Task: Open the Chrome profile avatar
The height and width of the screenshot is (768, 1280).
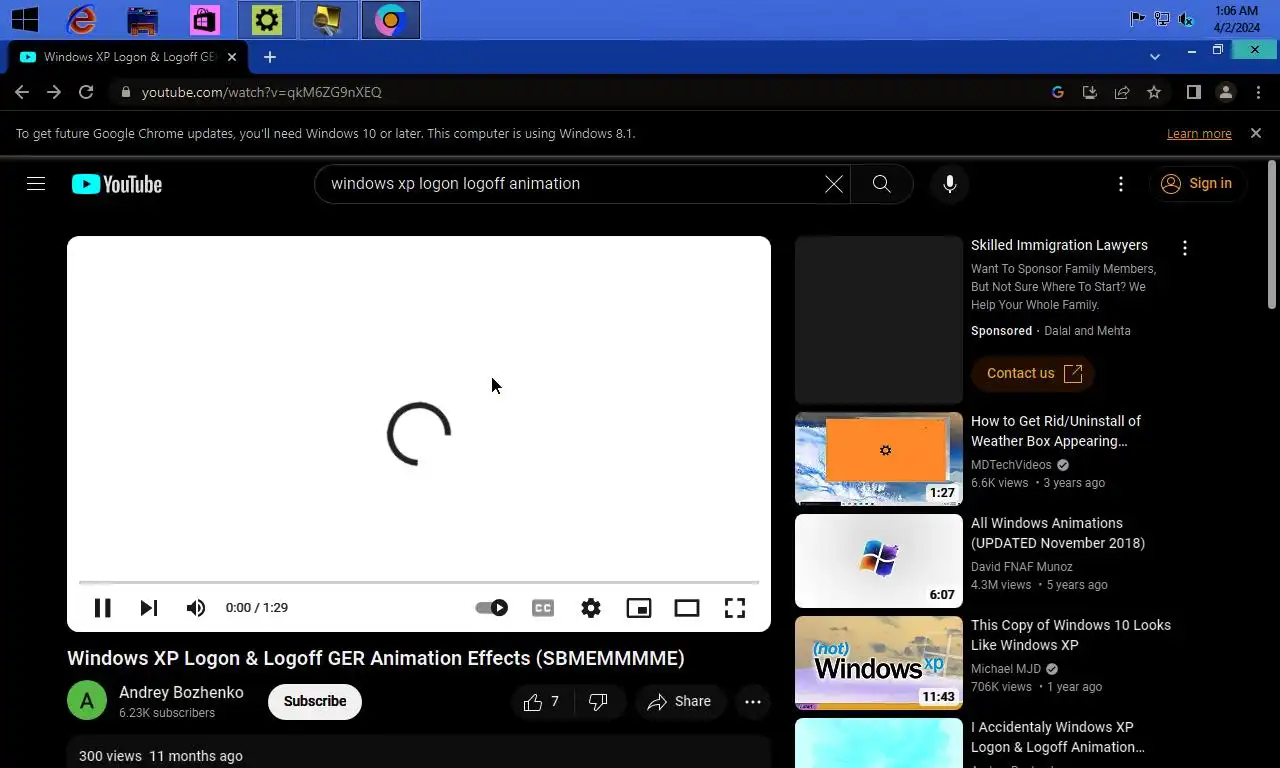Action: [1225, 92]
